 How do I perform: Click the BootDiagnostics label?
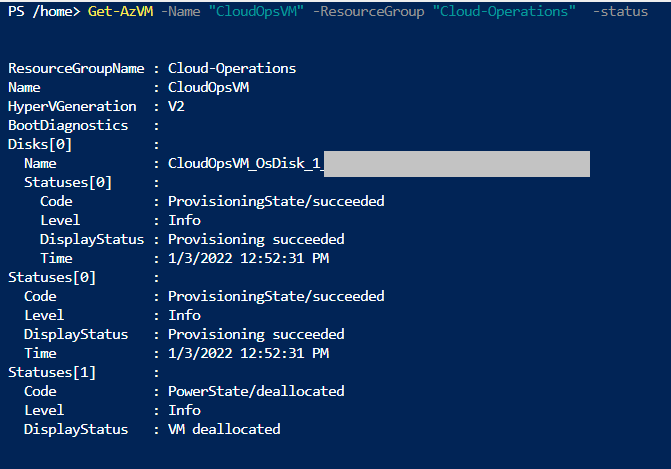pos(68,125)
